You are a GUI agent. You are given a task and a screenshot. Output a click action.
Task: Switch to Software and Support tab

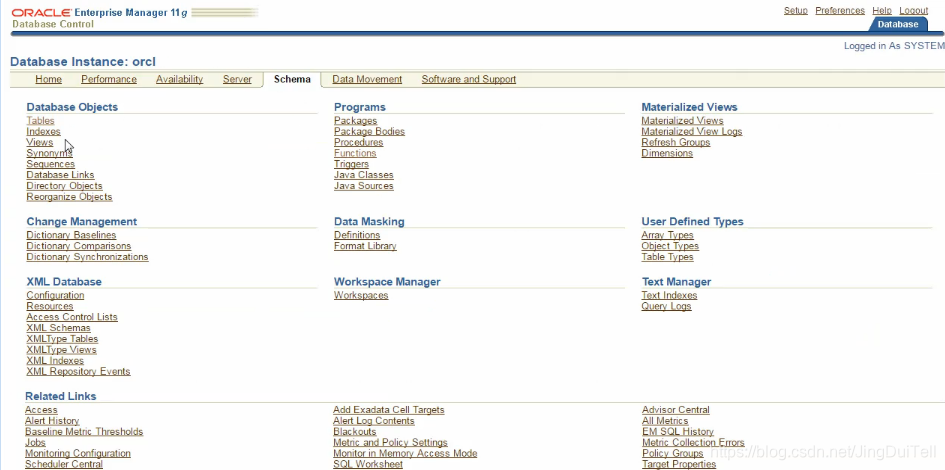tap(468, 79)
